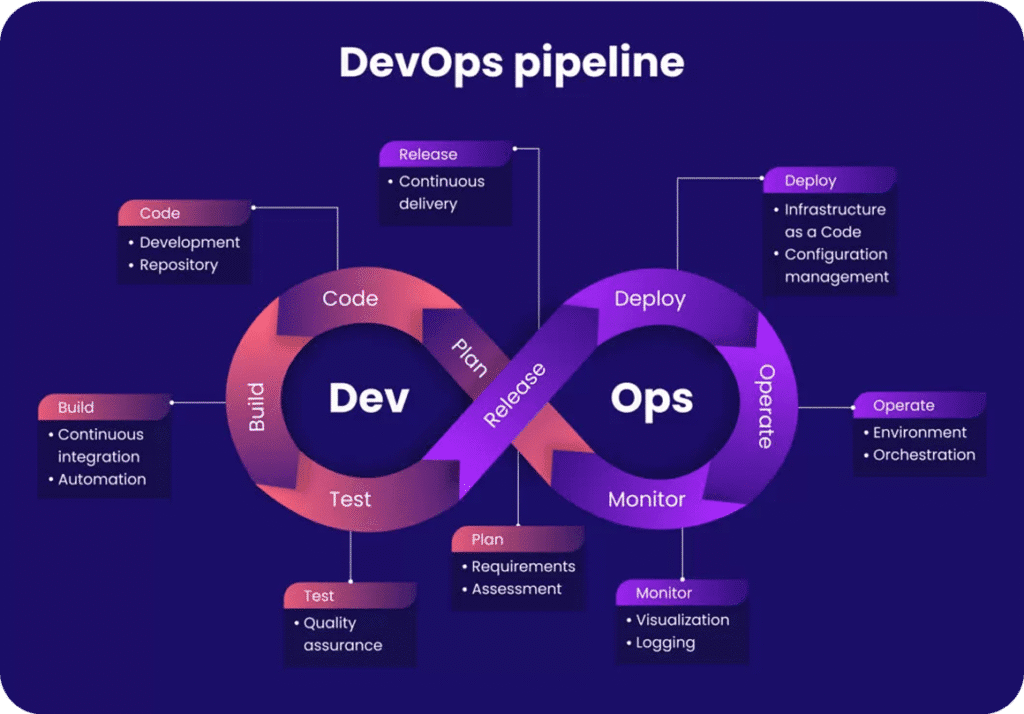Click the Build segment of the infinity loop
Image resolution: width=1024 pixels, height=714 pixels.
click(256, 407)
